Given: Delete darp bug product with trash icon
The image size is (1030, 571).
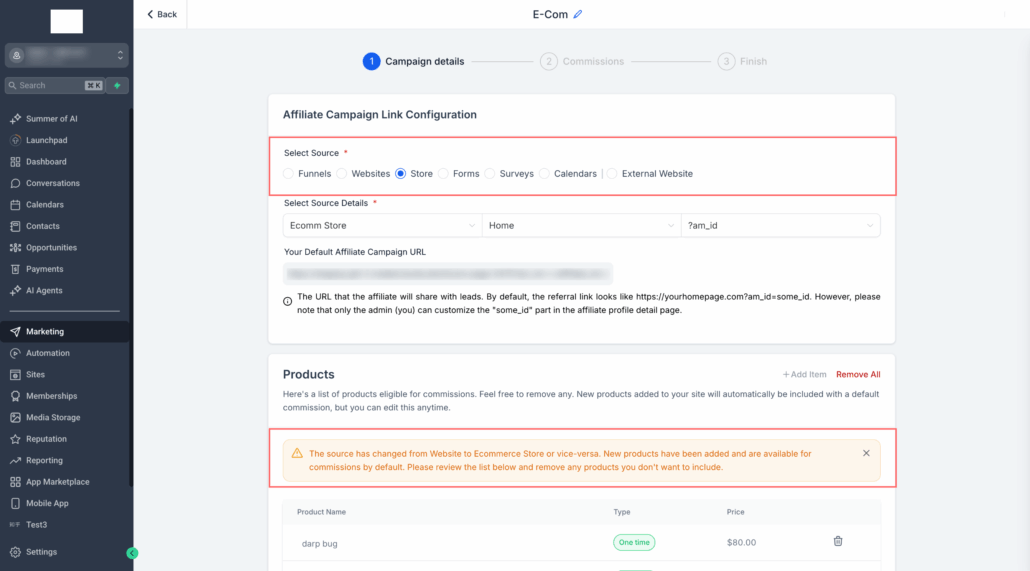Looking at the screenshot, I should tap(838, 541).
